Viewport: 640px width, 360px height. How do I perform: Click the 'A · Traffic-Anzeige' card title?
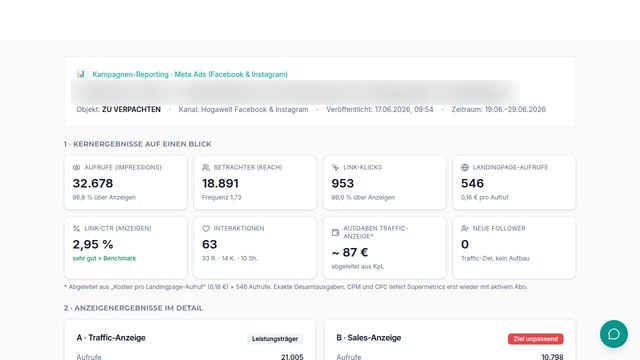(111, 338)
